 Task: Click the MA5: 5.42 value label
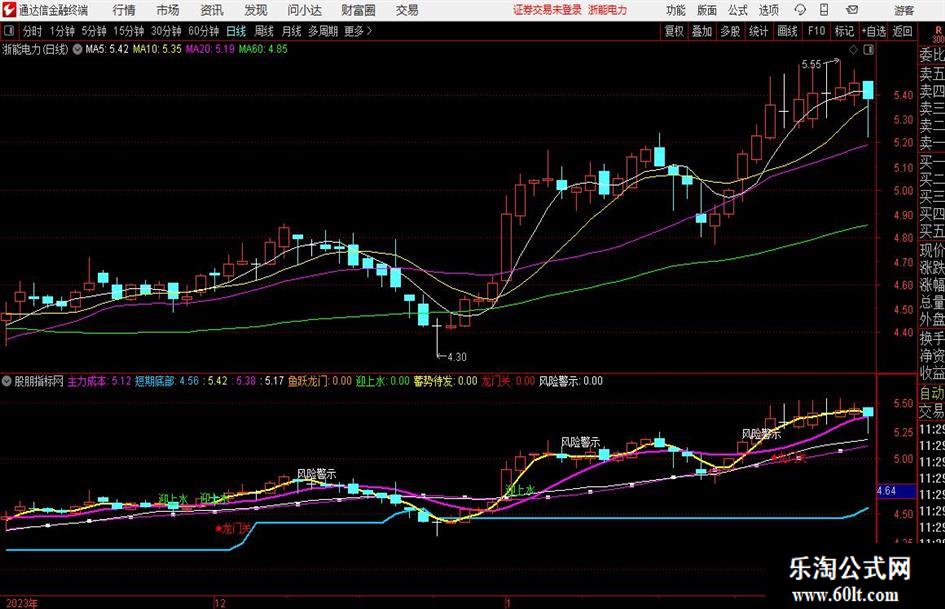click(107, 49)
